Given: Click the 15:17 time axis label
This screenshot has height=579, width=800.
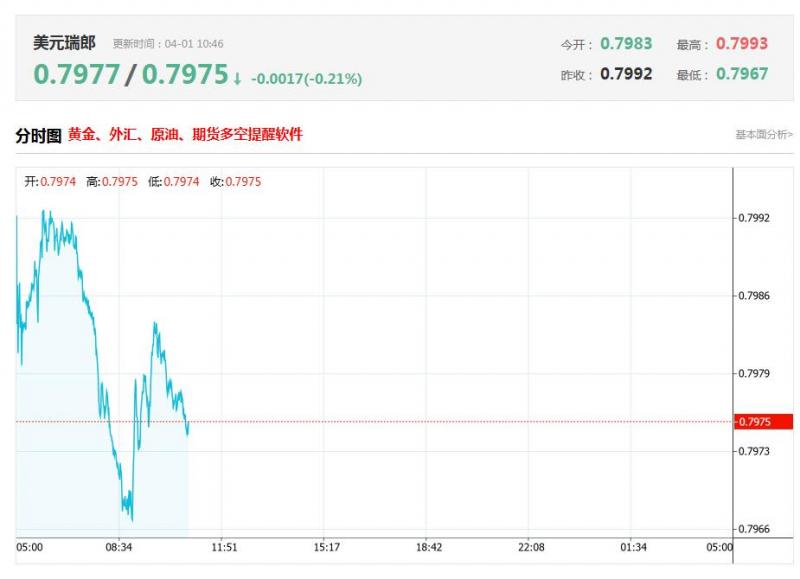Looking at the screenshot, I should tap(327, 547).
